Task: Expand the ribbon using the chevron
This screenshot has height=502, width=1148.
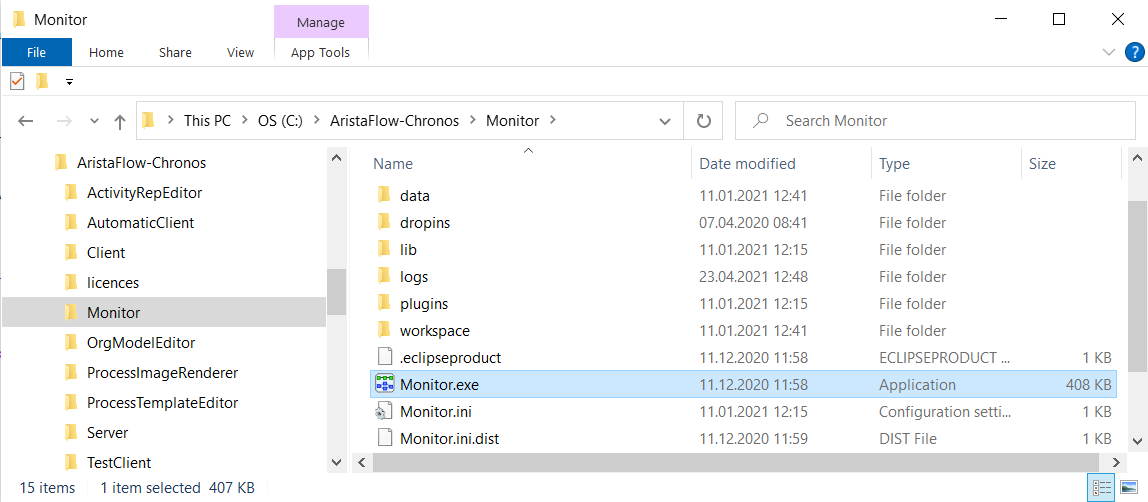Action: 1108,52
